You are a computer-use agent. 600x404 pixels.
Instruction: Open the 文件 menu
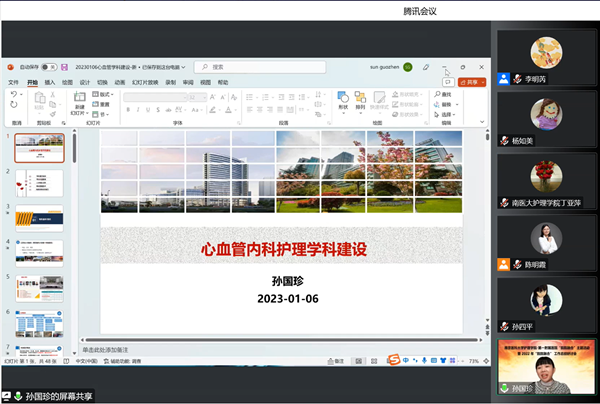tap(13, 82)
